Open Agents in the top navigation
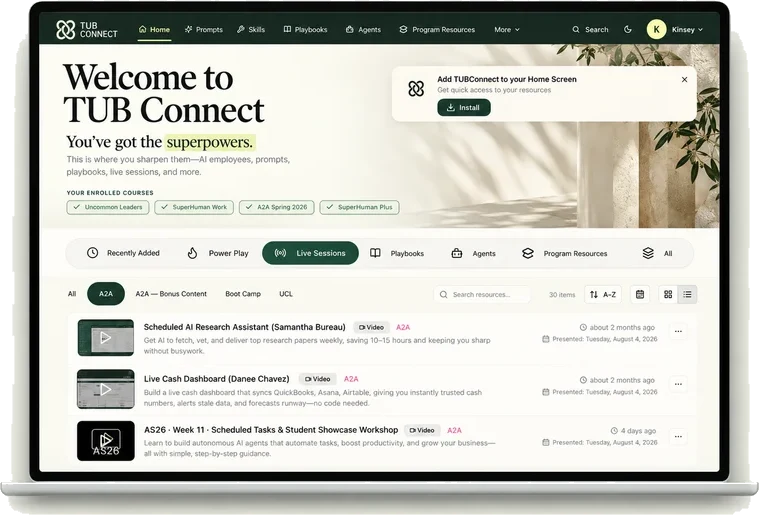Screen dimensions: 759x515 363,30
